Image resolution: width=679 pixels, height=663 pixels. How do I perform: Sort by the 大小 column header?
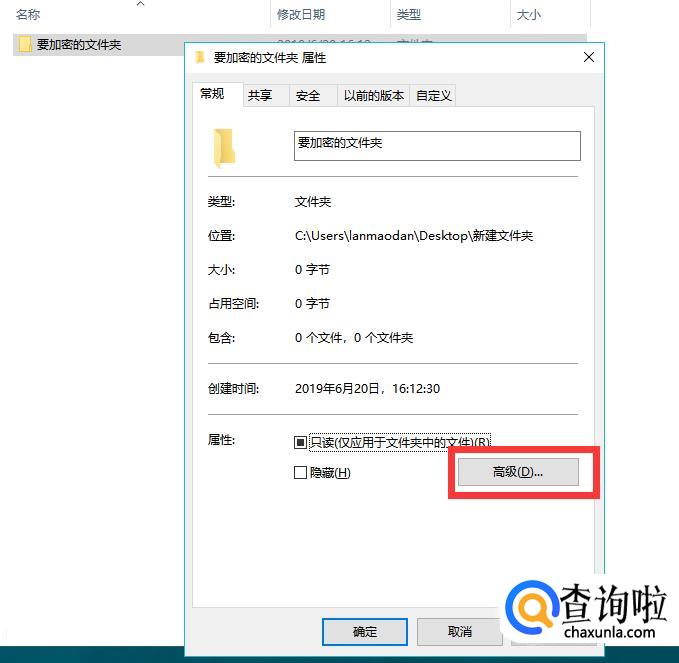click(x=528, y=15)
